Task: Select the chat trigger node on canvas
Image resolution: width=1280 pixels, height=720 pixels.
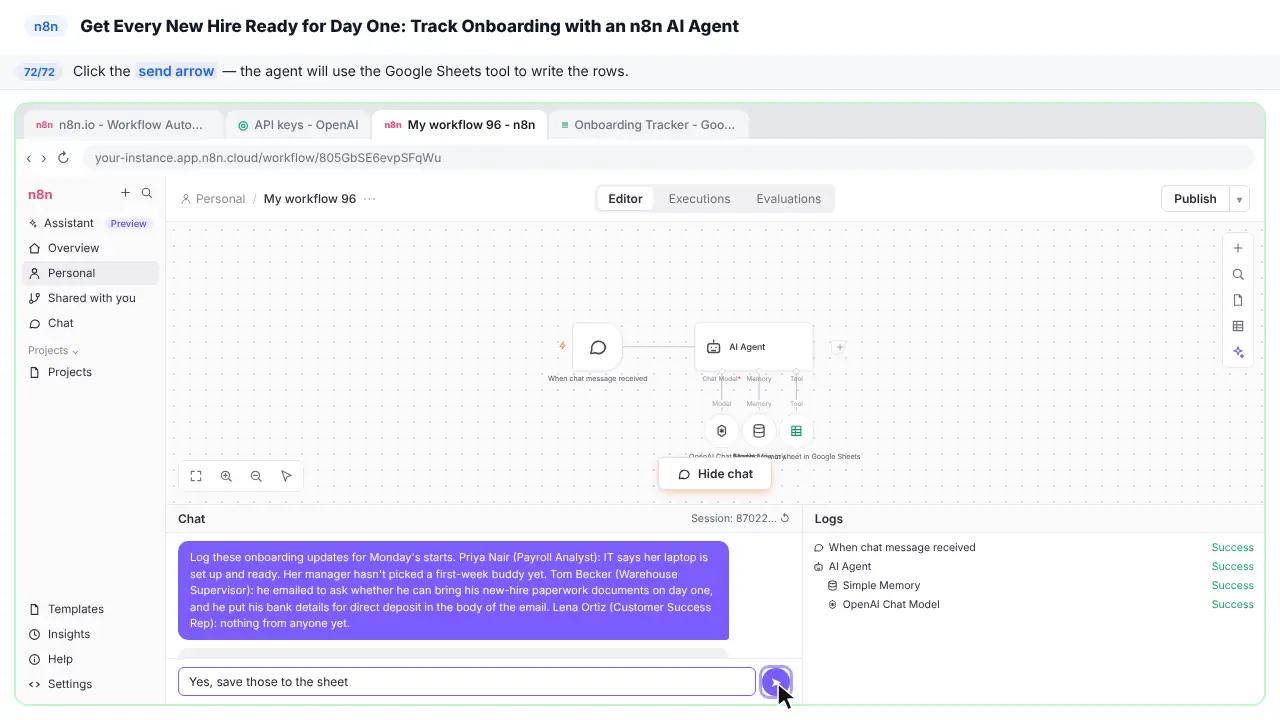Action: pos(598,347)
